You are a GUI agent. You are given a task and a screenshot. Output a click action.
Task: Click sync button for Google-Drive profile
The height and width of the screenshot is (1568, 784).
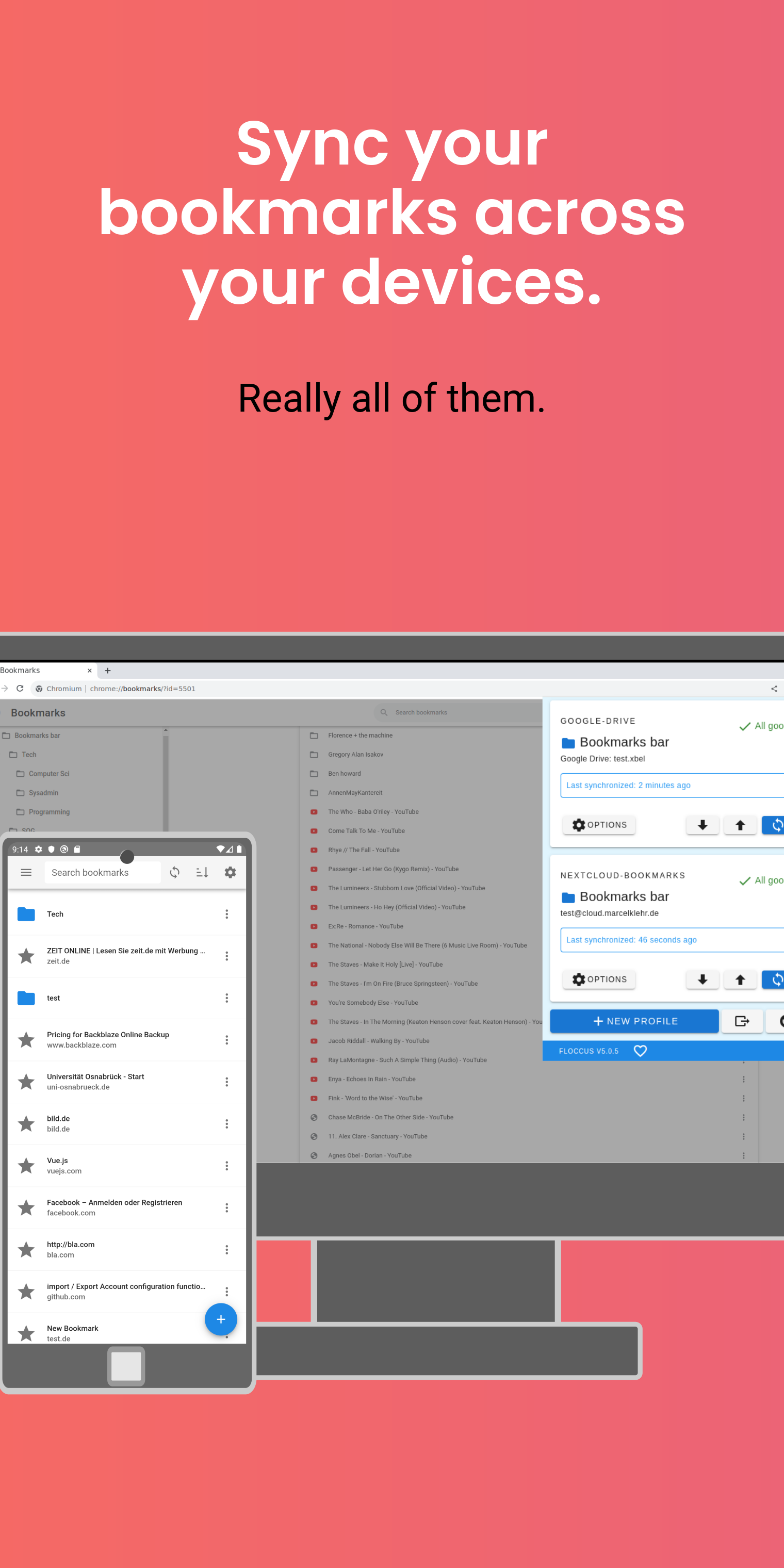[774, 825]
